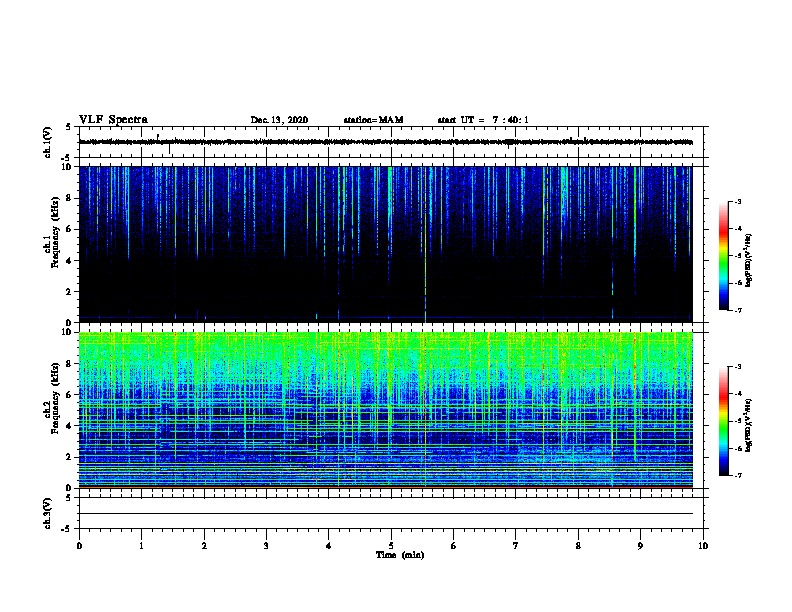Click the "-3" value on ch.1 colorbar
Image resolution: width=792 pixels, height=612 pixels.
tap(737, 201)
